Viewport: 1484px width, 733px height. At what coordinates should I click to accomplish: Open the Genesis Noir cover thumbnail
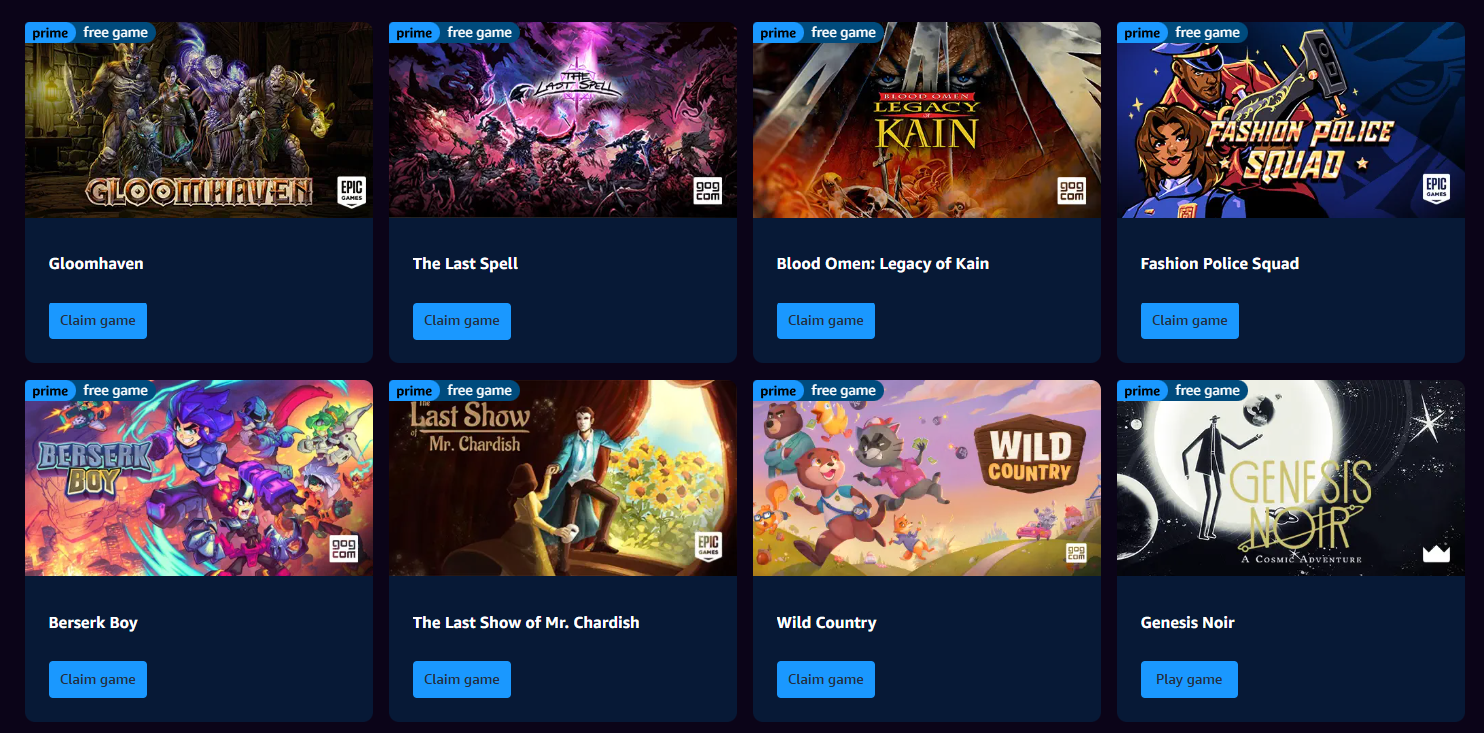(1291, 478)
